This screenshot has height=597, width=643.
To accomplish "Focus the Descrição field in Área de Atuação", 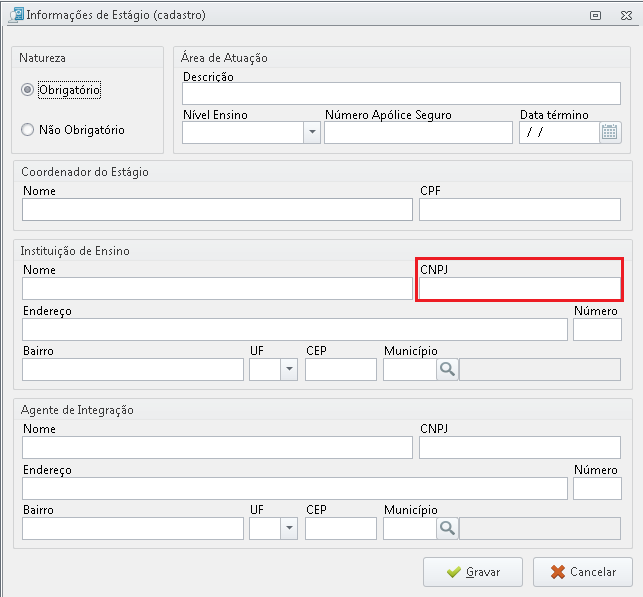I will 401,93.
